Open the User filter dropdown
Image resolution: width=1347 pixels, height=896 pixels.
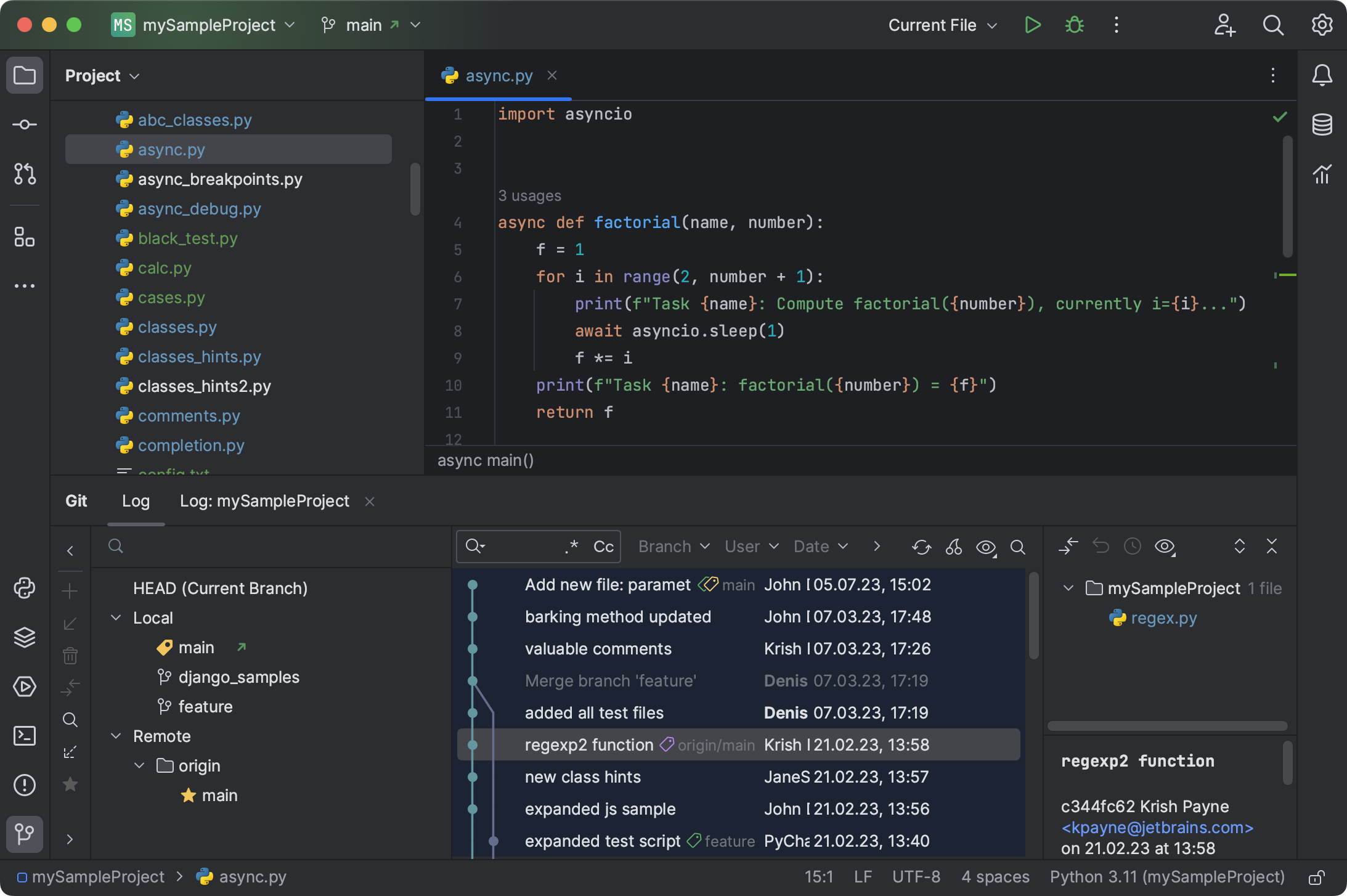[750, 545]
